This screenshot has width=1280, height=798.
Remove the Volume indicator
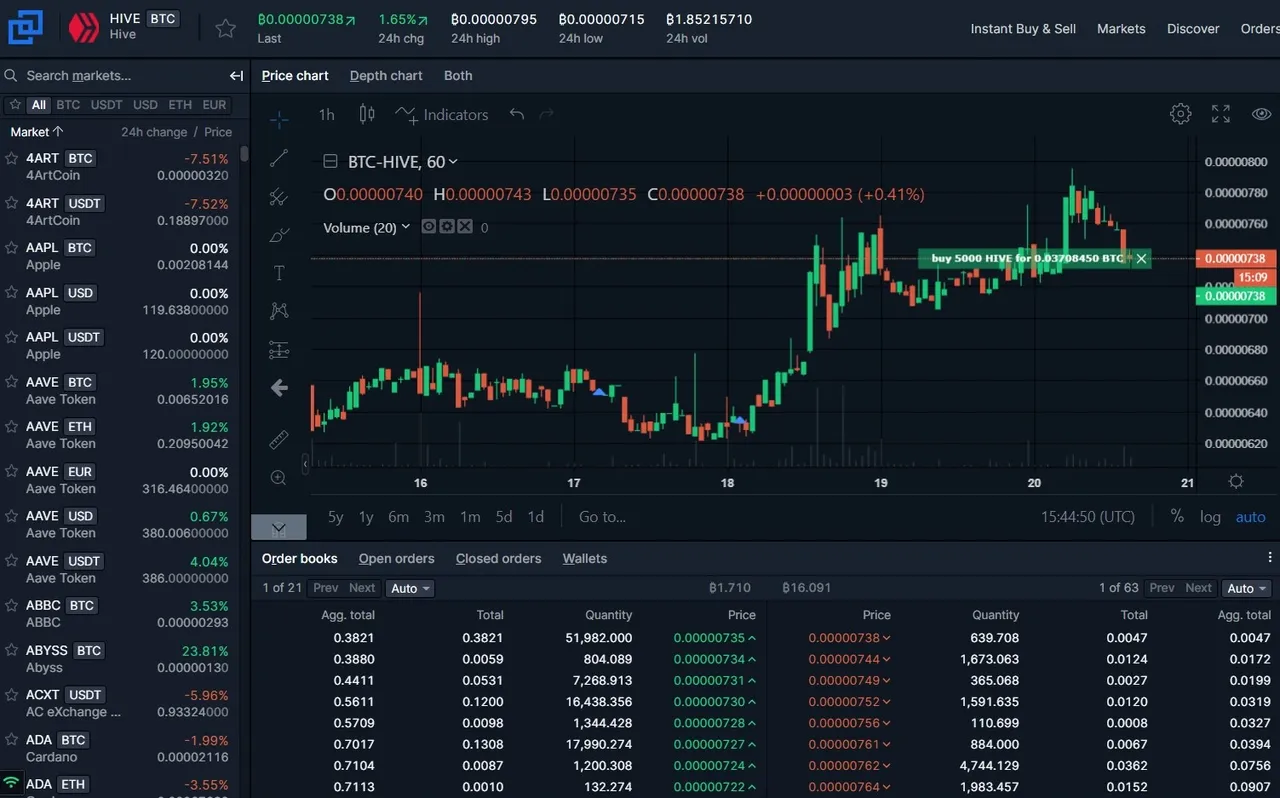[464, 227]
